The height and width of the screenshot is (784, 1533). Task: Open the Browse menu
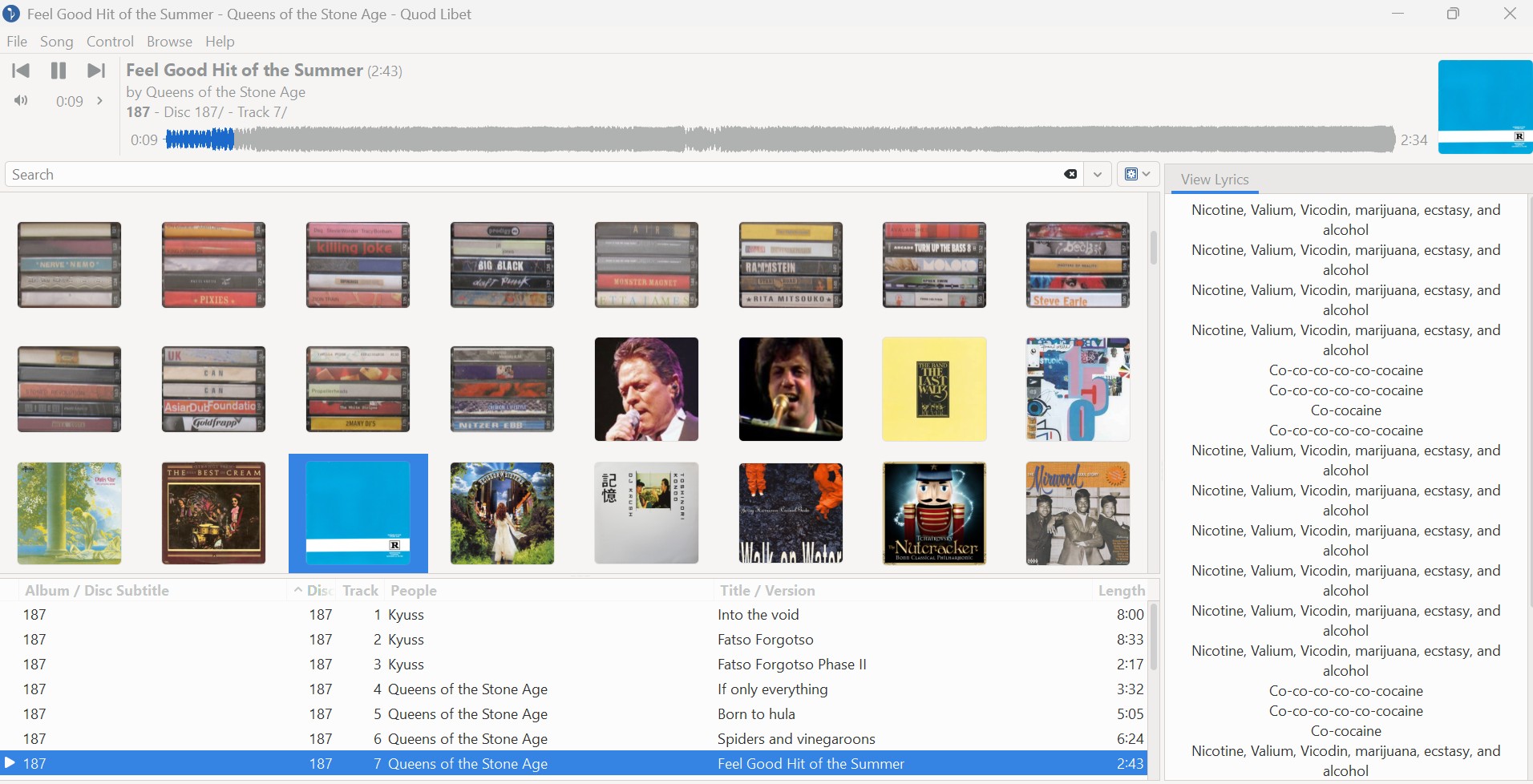169,42
